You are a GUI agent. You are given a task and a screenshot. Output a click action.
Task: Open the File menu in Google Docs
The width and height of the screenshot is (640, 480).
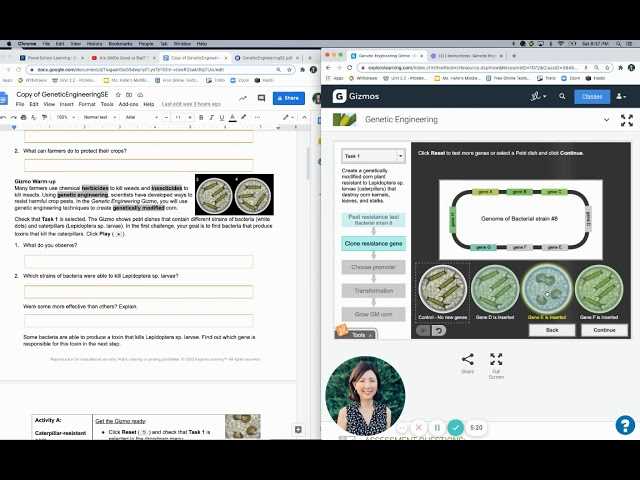pyautogui.click(x=20, y=104)
